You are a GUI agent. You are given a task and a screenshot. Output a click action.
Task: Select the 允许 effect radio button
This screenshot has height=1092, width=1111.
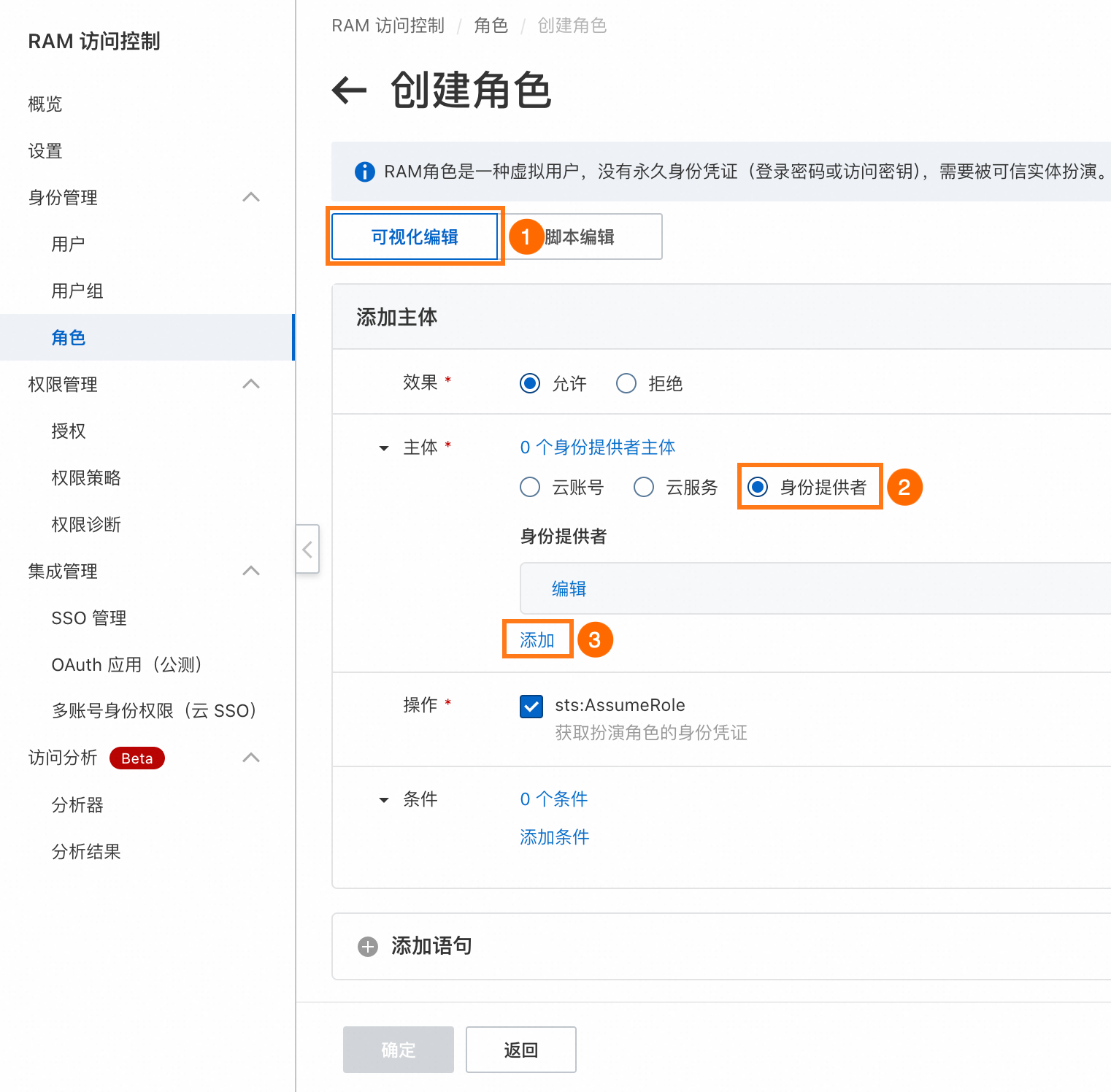tap(530, 383)
